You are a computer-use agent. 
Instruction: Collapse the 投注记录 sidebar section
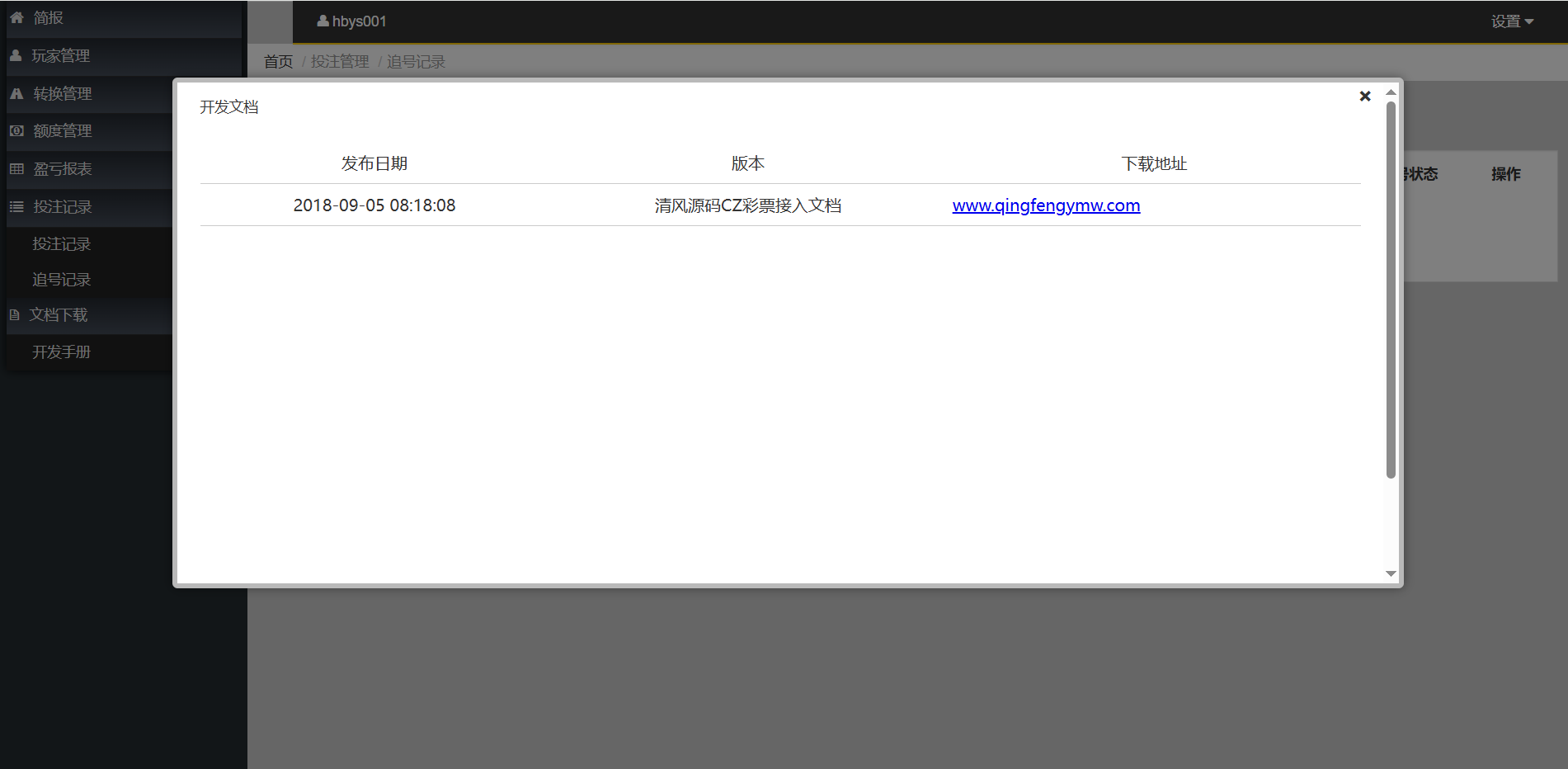[63, 206]
